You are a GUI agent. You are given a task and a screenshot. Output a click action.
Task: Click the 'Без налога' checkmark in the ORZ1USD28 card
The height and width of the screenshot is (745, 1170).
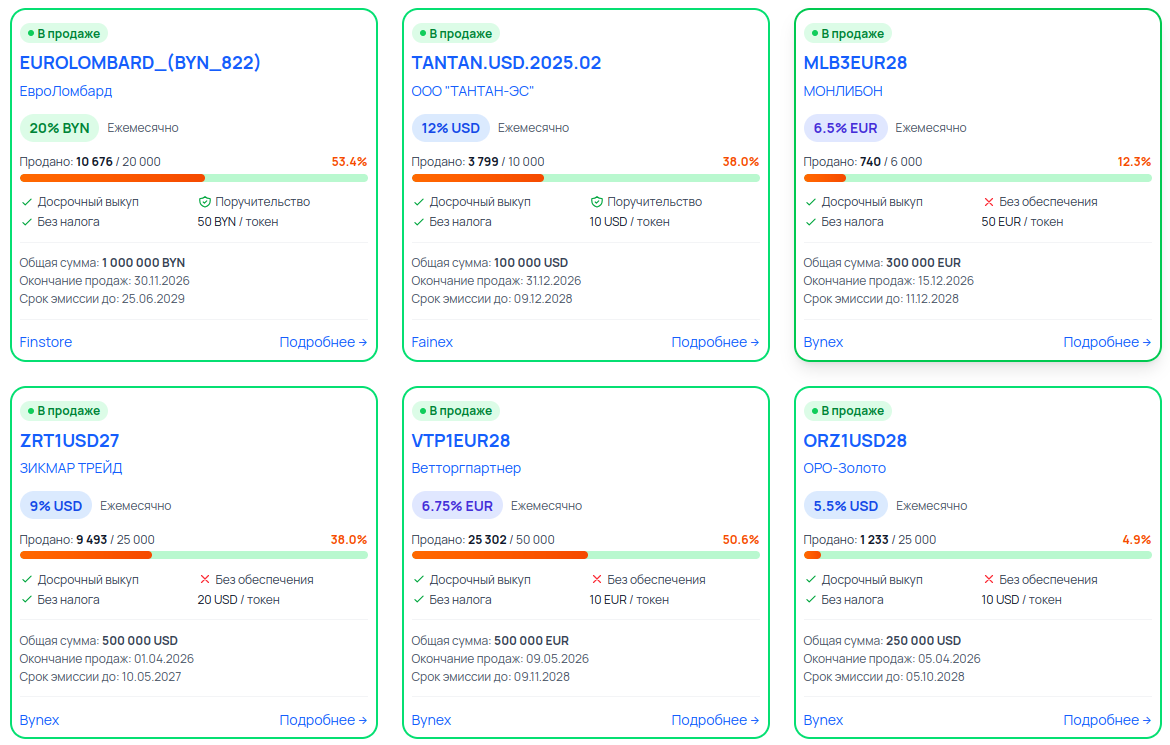(811, 600)
